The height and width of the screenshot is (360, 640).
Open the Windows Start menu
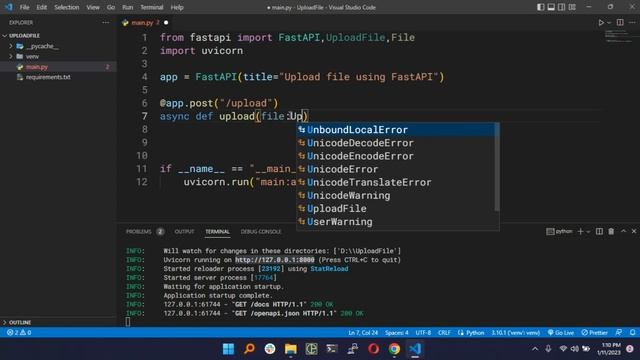229,349
